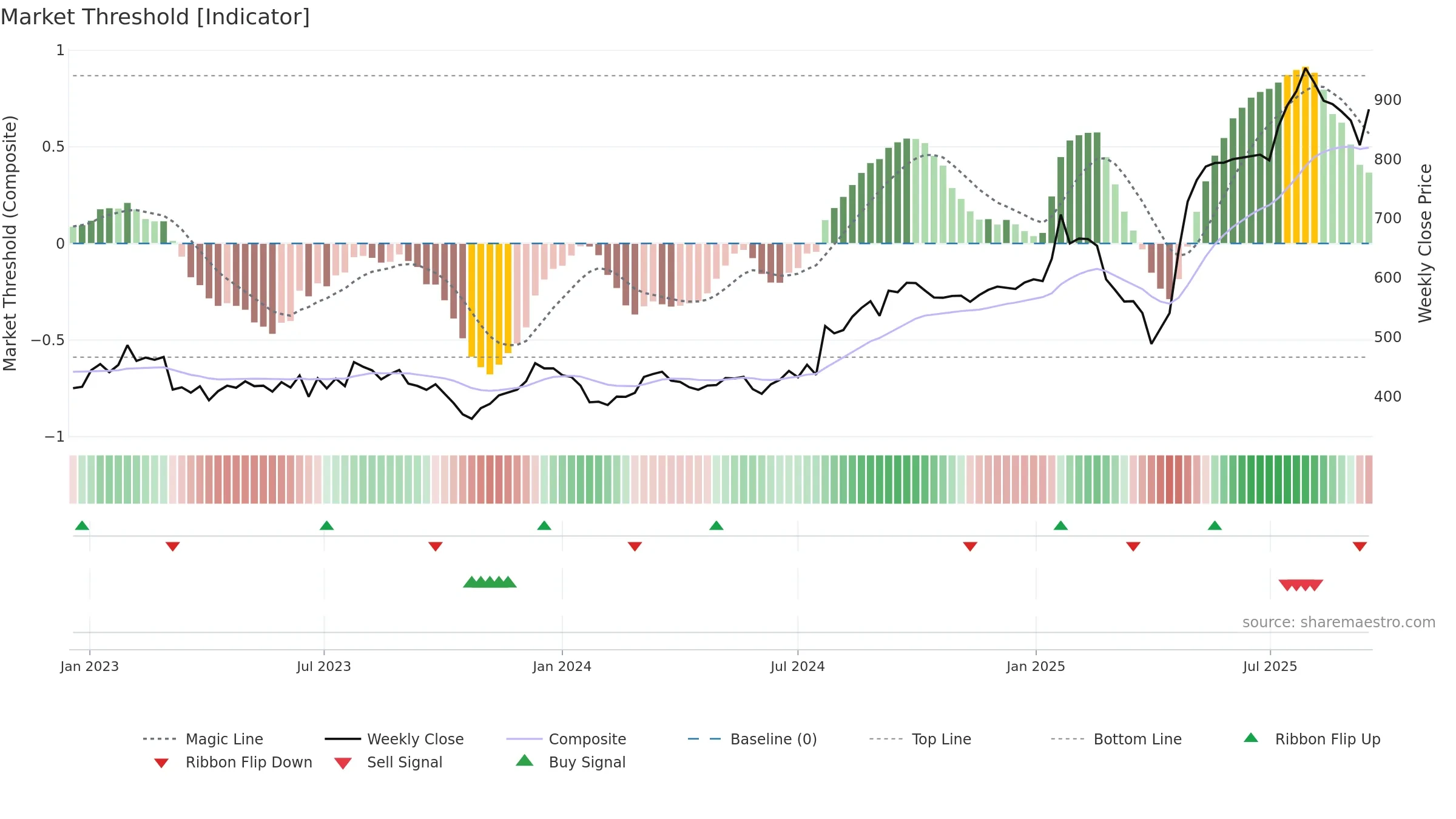Screen dimensions: 1456x819
Task: Toggle the Weekly Close legend entry
Action: tap(394, 739)
